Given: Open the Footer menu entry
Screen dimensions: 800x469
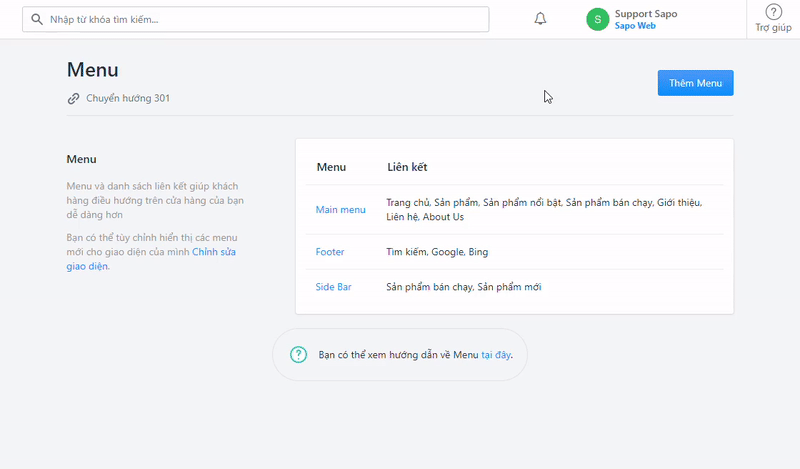Looking at the screenshot, I should coord(330,252).
